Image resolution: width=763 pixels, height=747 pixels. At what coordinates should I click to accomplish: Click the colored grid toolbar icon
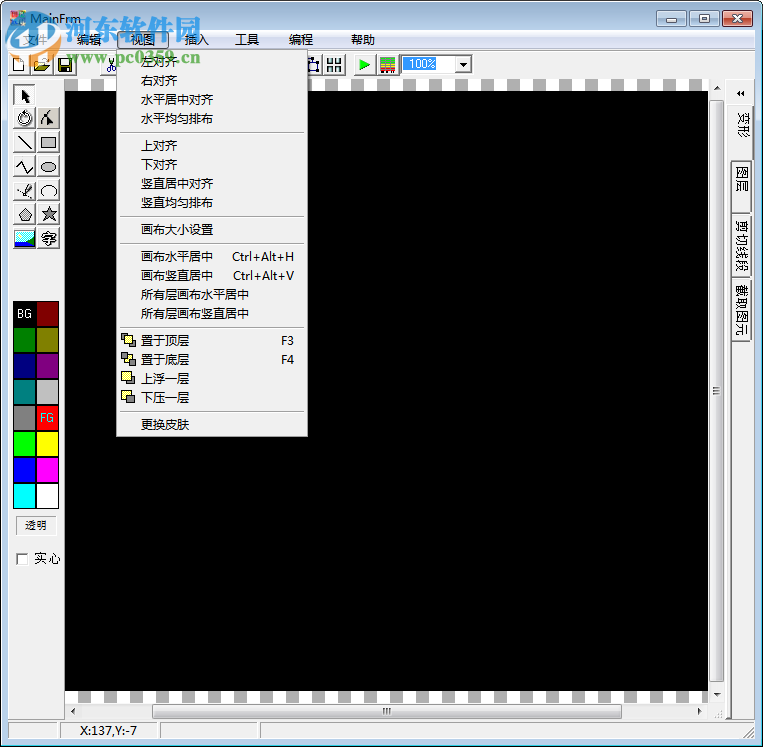coord(387,65)
